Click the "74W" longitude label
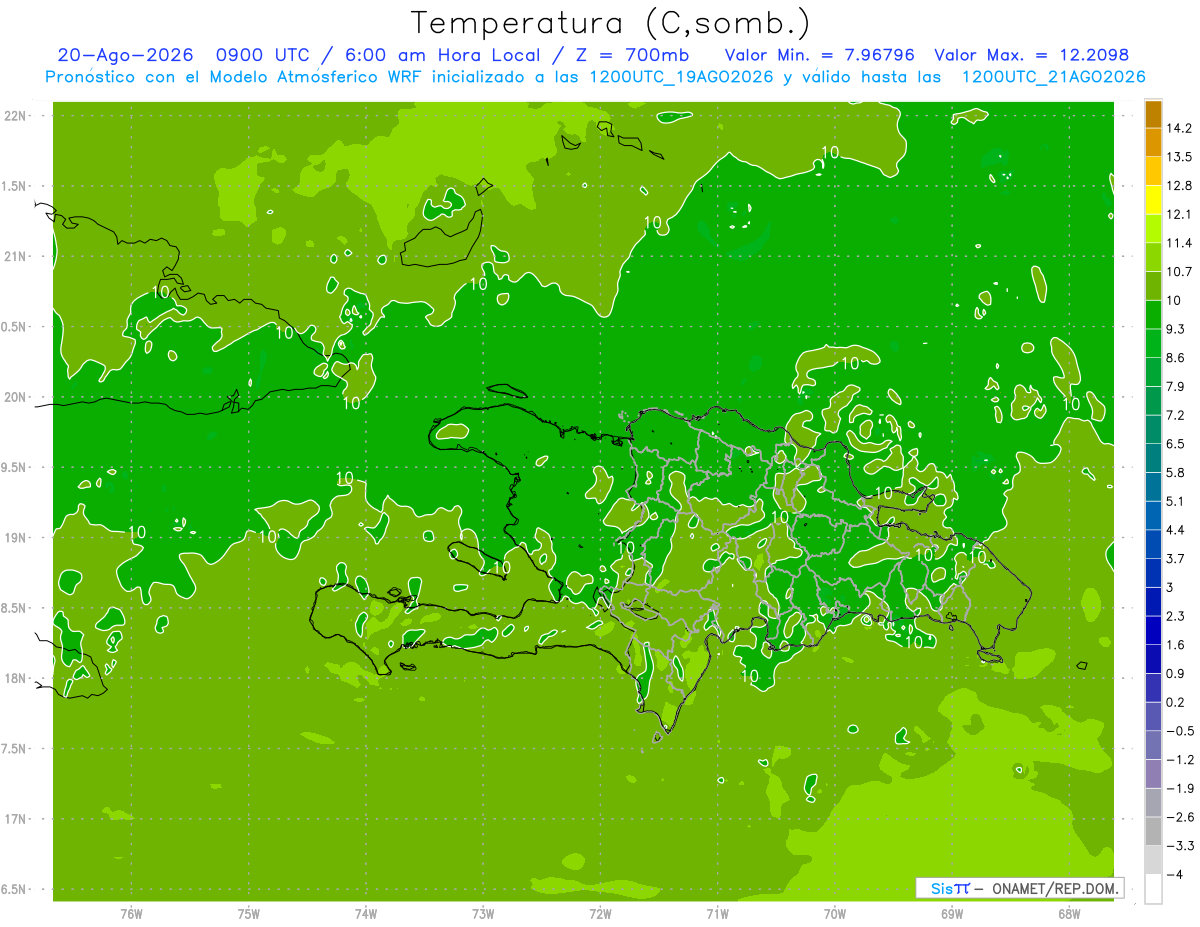Screen dimensions: 1200x927 tap(366, 913)
